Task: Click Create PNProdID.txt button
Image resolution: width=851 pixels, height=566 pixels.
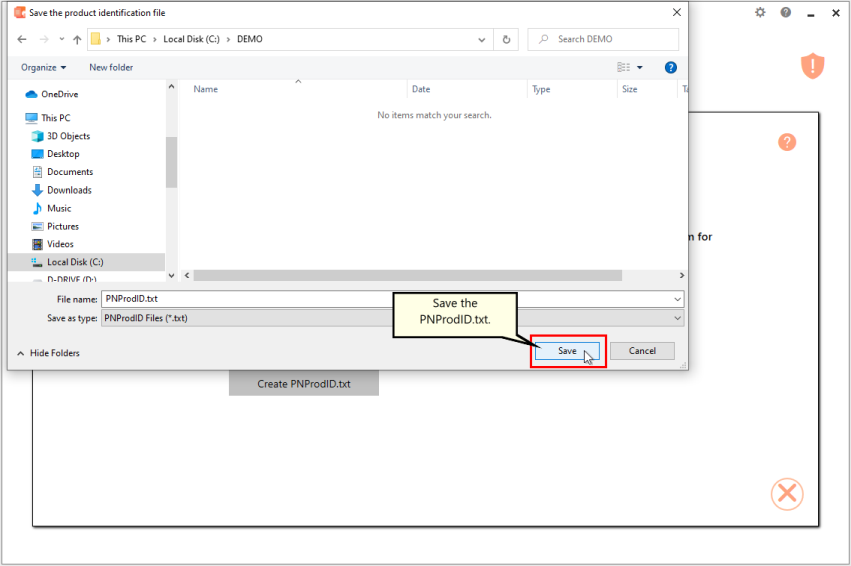Action: pyautogui.click(x=304, y=384)
